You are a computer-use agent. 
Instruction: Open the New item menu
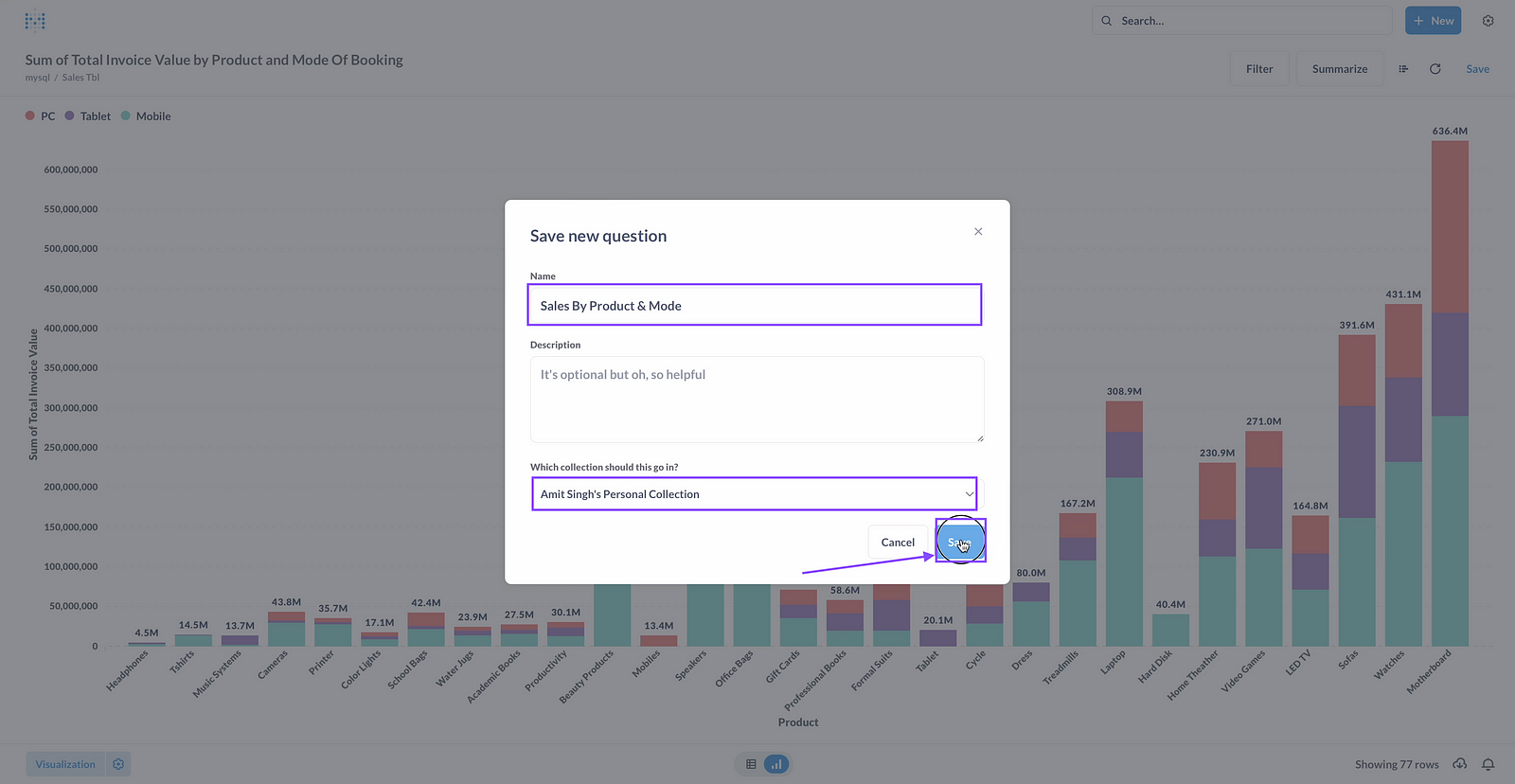[1433, 21]
